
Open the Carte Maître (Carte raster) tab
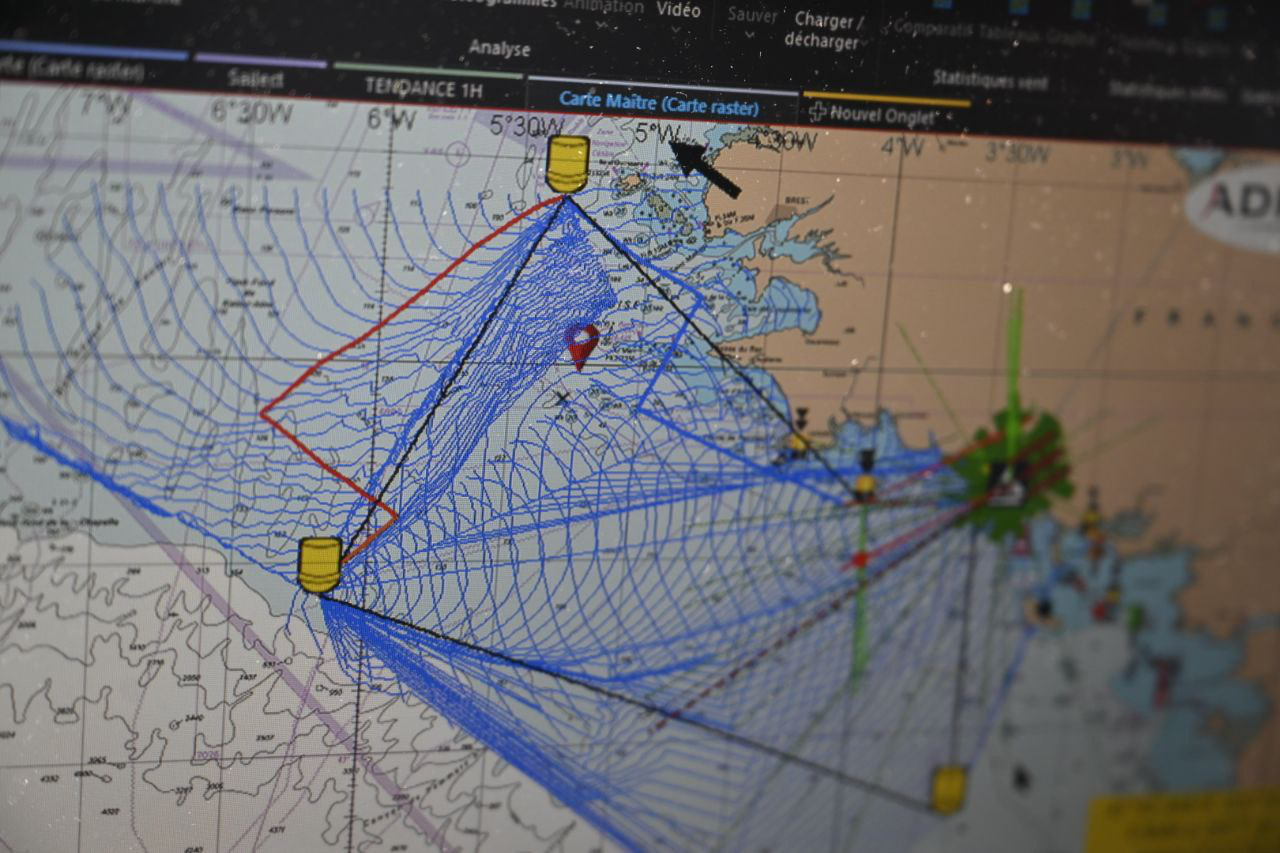click(x=659, y=103)
